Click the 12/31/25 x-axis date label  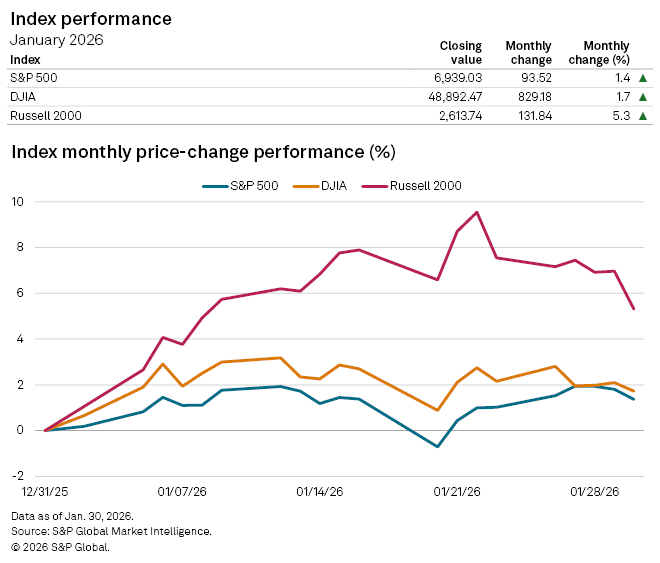(46, 492)
